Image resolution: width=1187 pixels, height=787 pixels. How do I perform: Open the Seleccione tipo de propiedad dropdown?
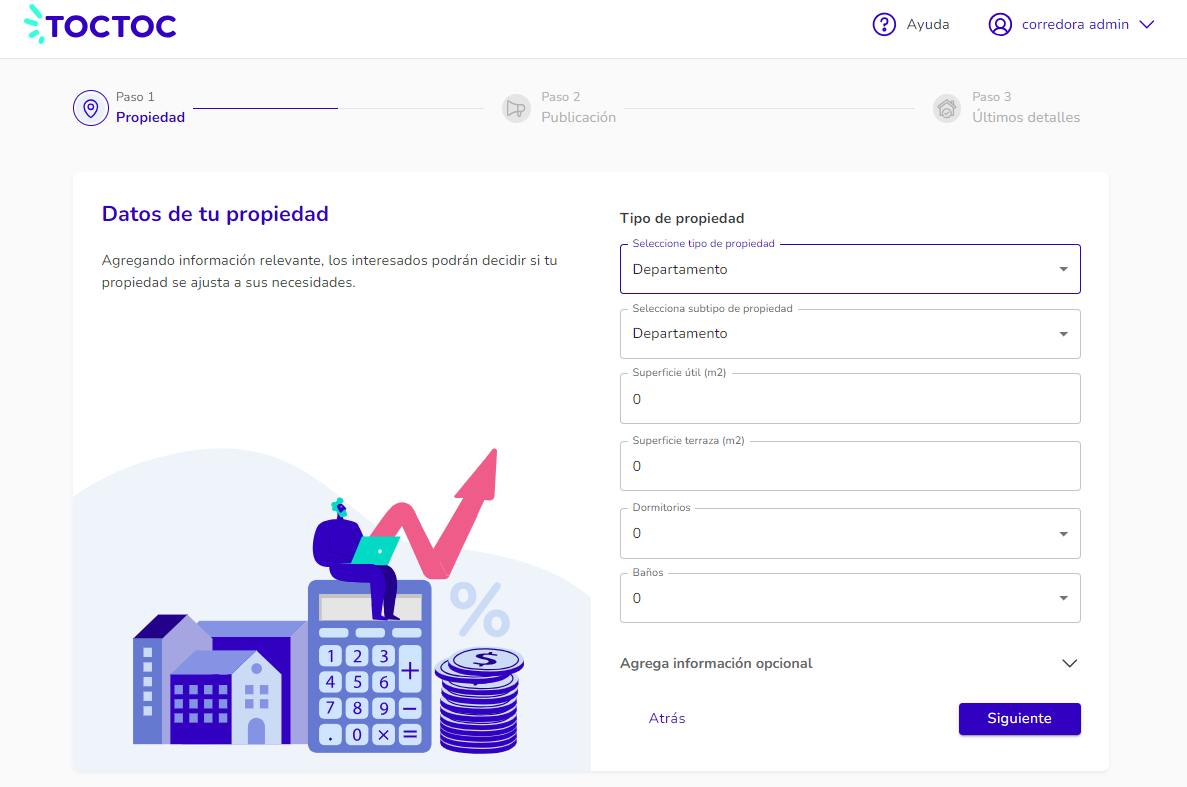pos(849,269)
